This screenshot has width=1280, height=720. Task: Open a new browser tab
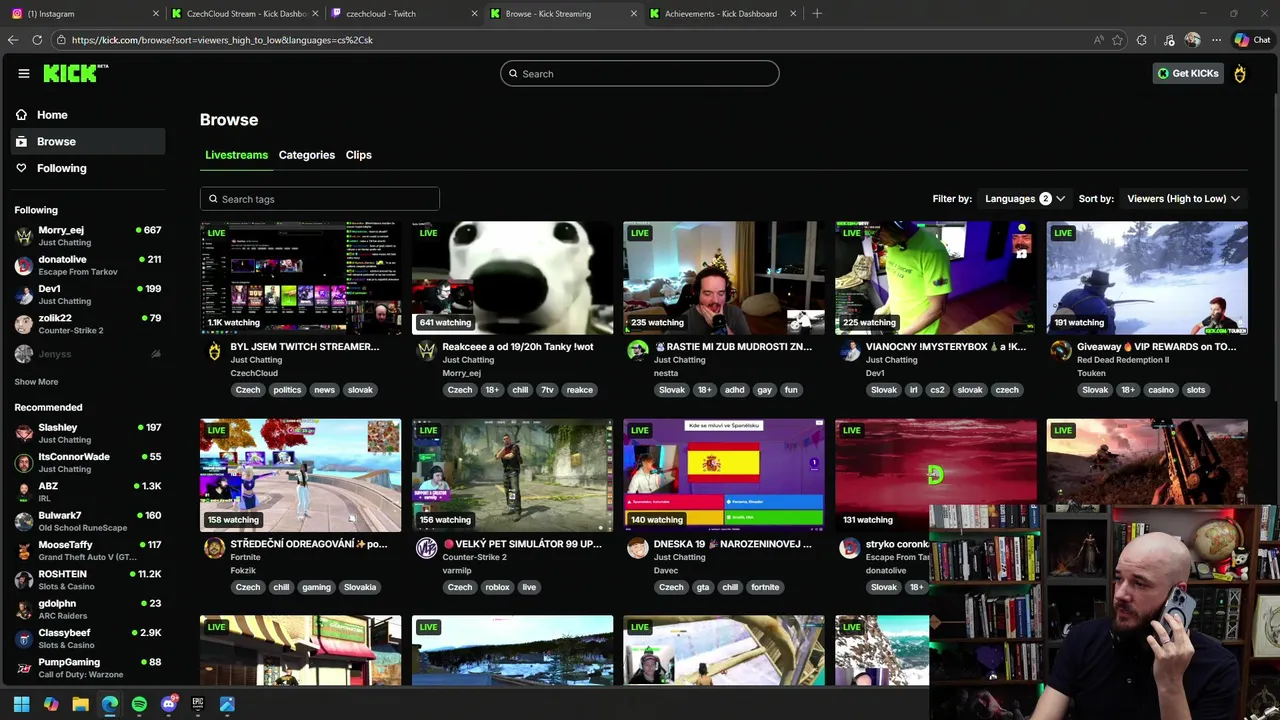click(x=817, y=14)
